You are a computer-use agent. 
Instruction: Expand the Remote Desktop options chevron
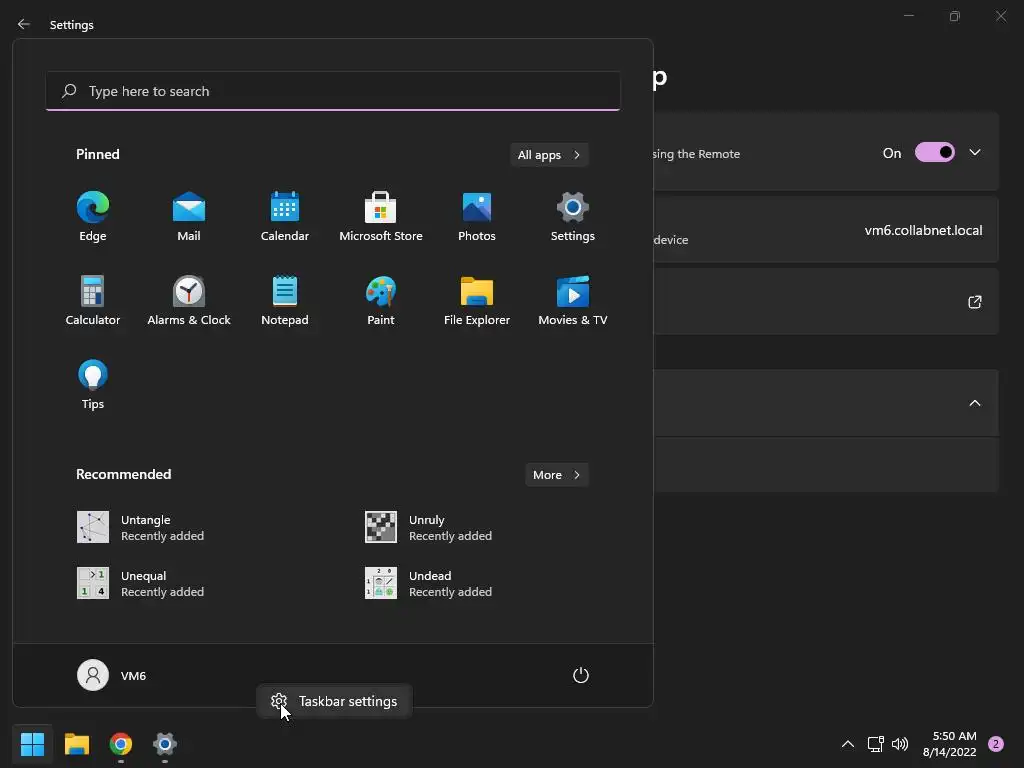974,152
